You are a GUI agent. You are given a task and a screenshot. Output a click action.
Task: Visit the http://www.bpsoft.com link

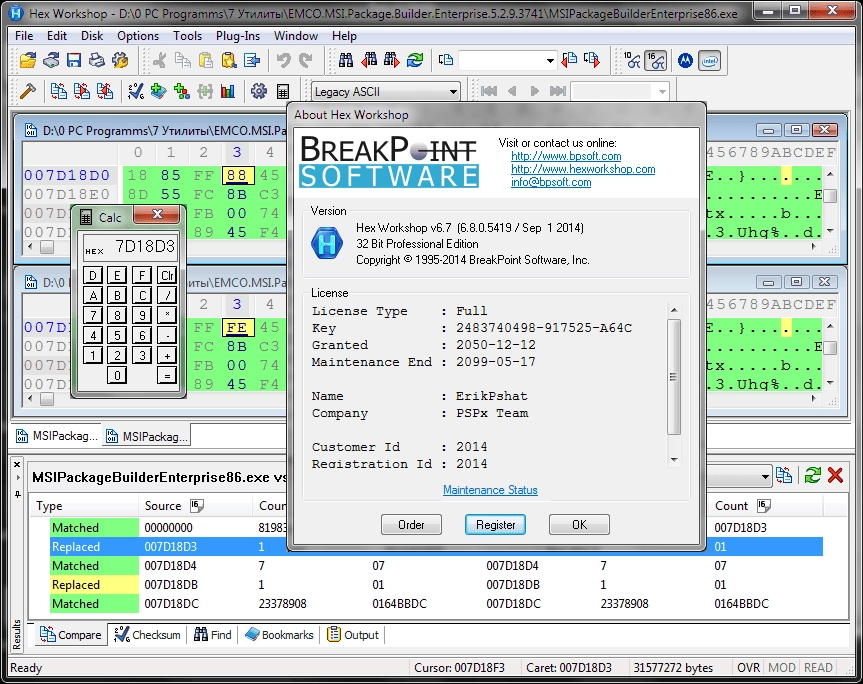pos(566,156)
